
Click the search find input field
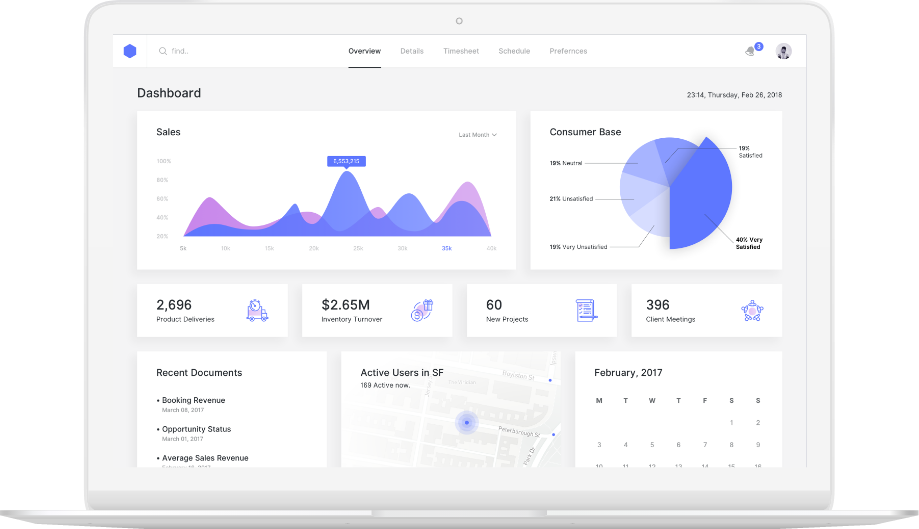pyautogui.click(x=200, y=51)
